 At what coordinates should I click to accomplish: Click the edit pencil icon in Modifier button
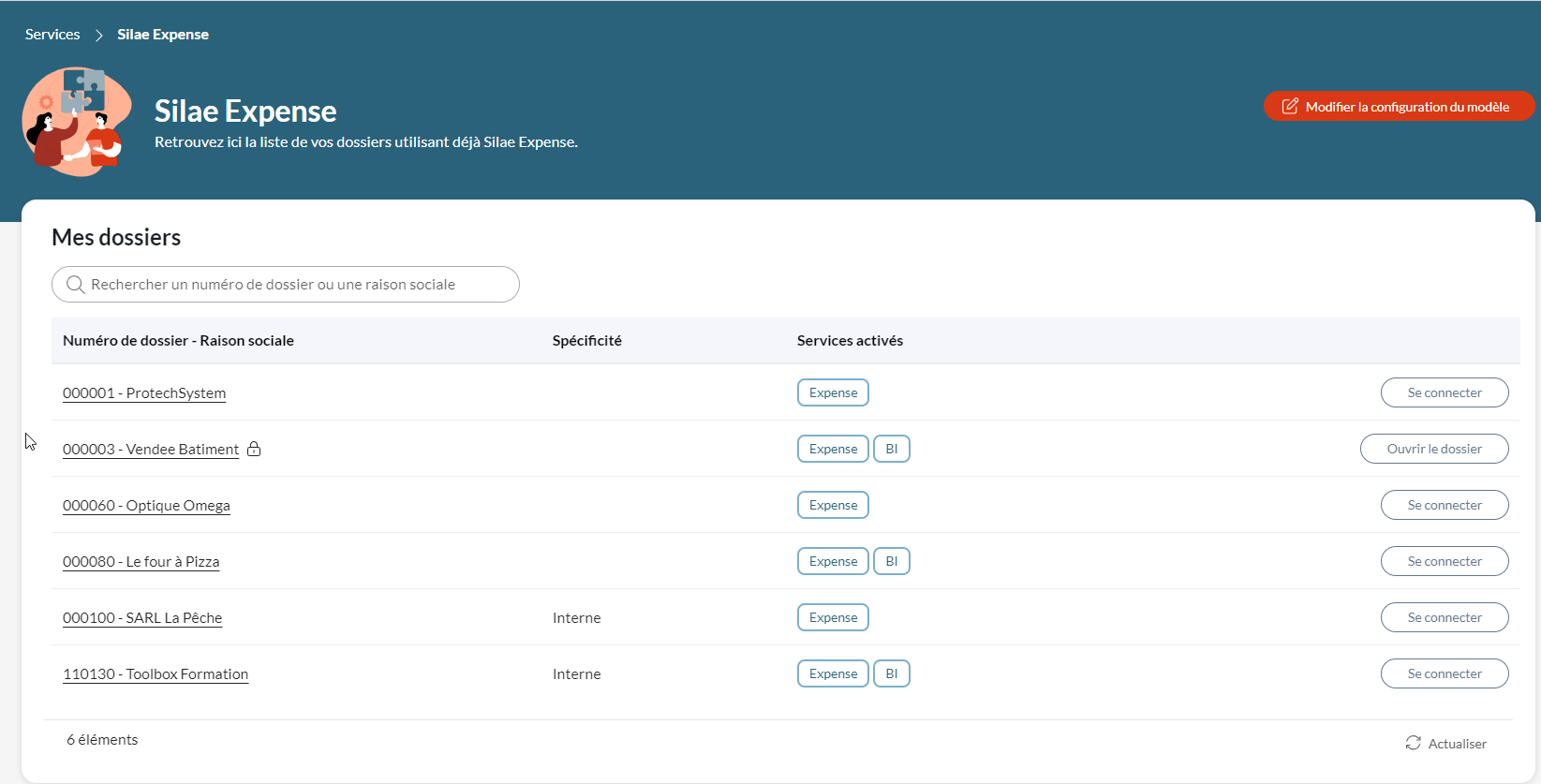pyautogui.click(x=1290, y=107)
